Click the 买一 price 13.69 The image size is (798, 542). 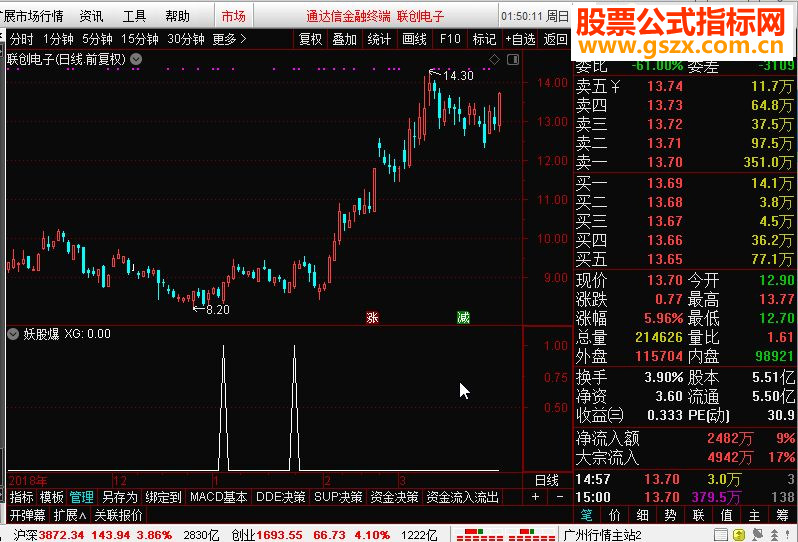point(665,183)
